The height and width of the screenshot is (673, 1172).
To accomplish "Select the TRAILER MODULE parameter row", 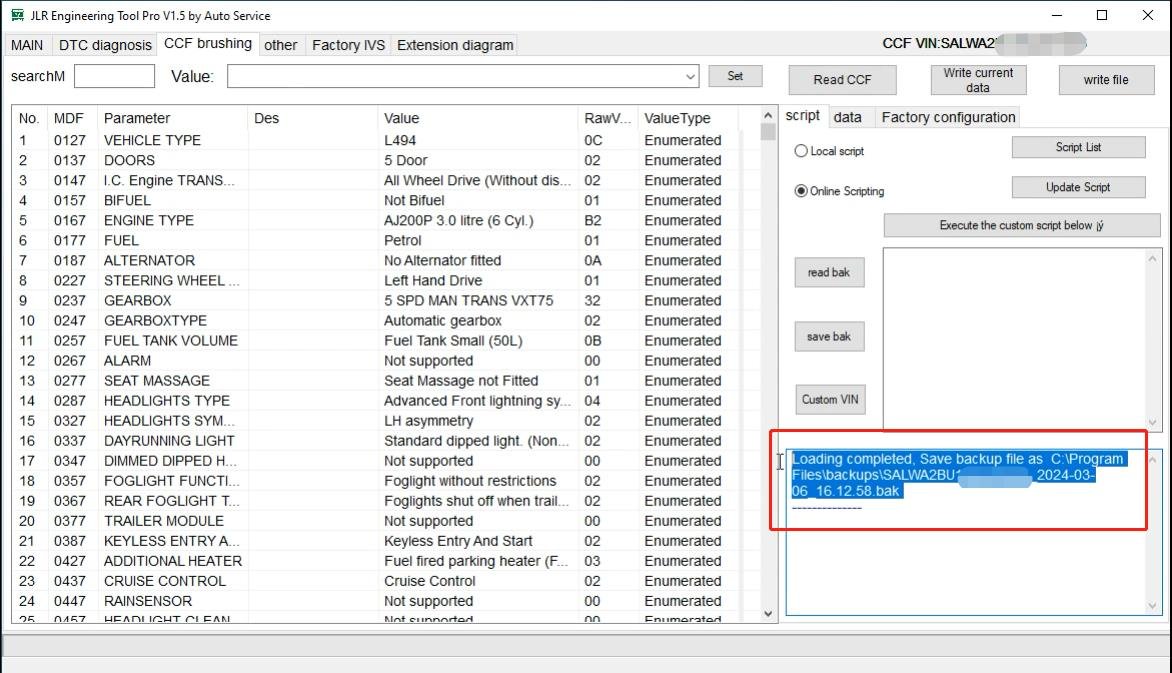I will (376, 521).
